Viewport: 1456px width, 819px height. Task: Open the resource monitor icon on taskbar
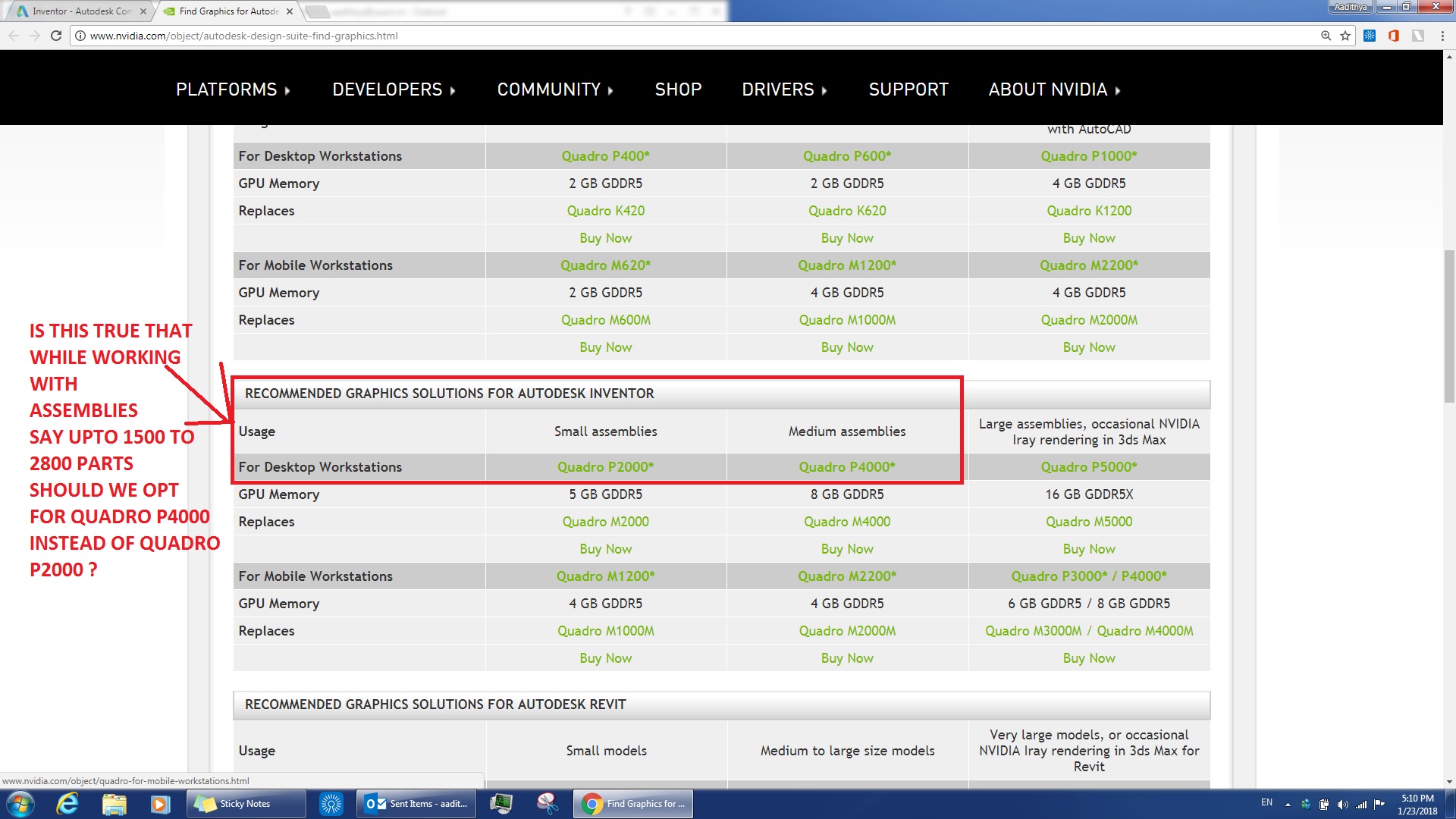pyautogui.click(x=501, y=804)
